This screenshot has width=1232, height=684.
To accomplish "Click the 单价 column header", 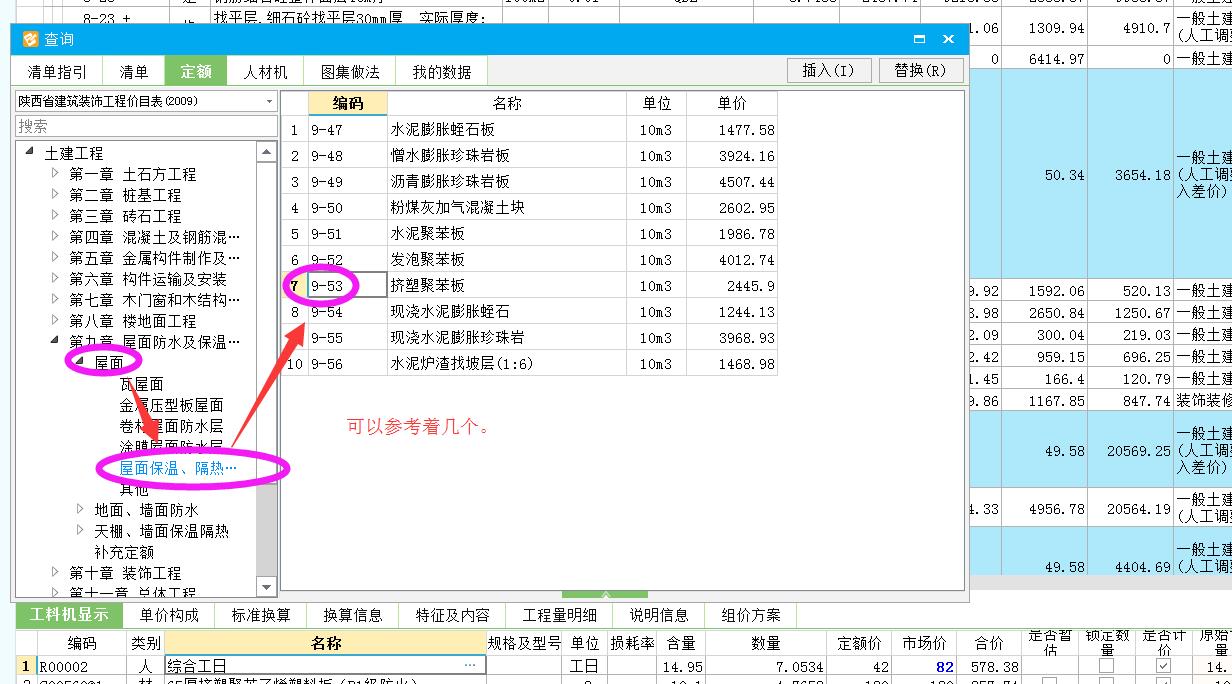I will point(732,103).
